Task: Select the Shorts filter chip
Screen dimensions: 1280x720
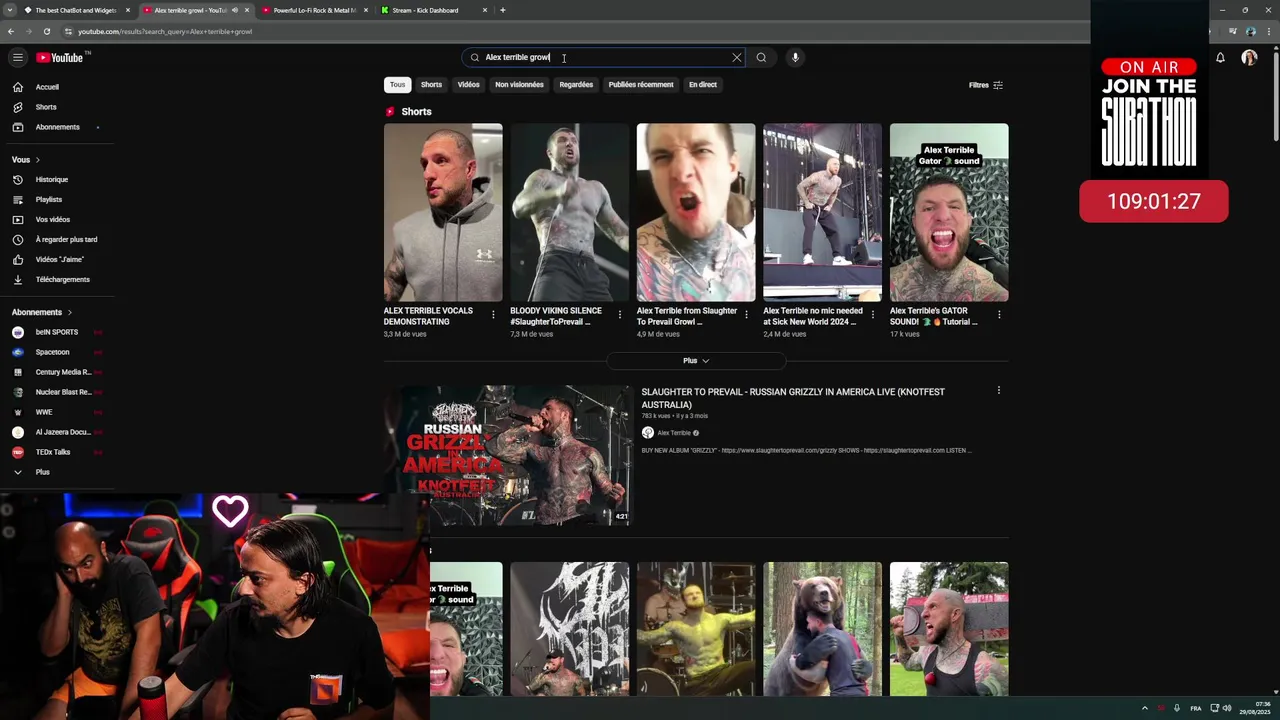Action: (431, 85)
